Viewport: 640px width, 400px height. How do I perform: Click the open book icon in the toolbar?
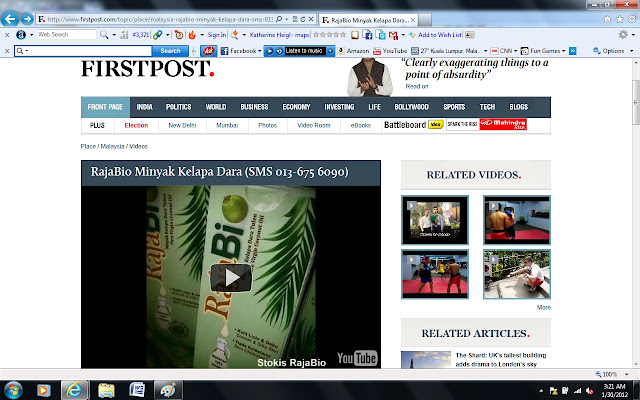tap(355, 35)
